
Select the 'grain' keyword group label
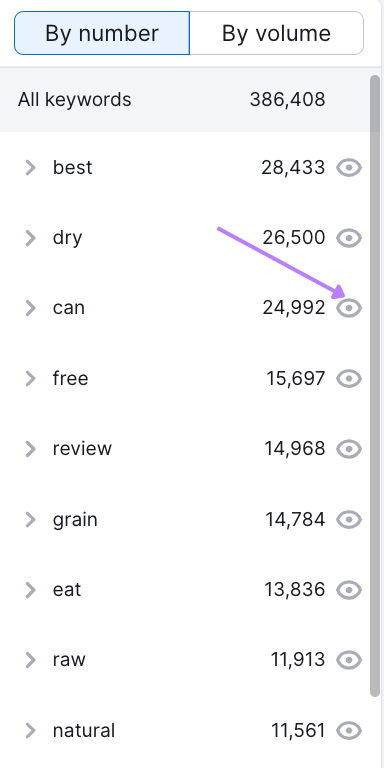point(75,519)
